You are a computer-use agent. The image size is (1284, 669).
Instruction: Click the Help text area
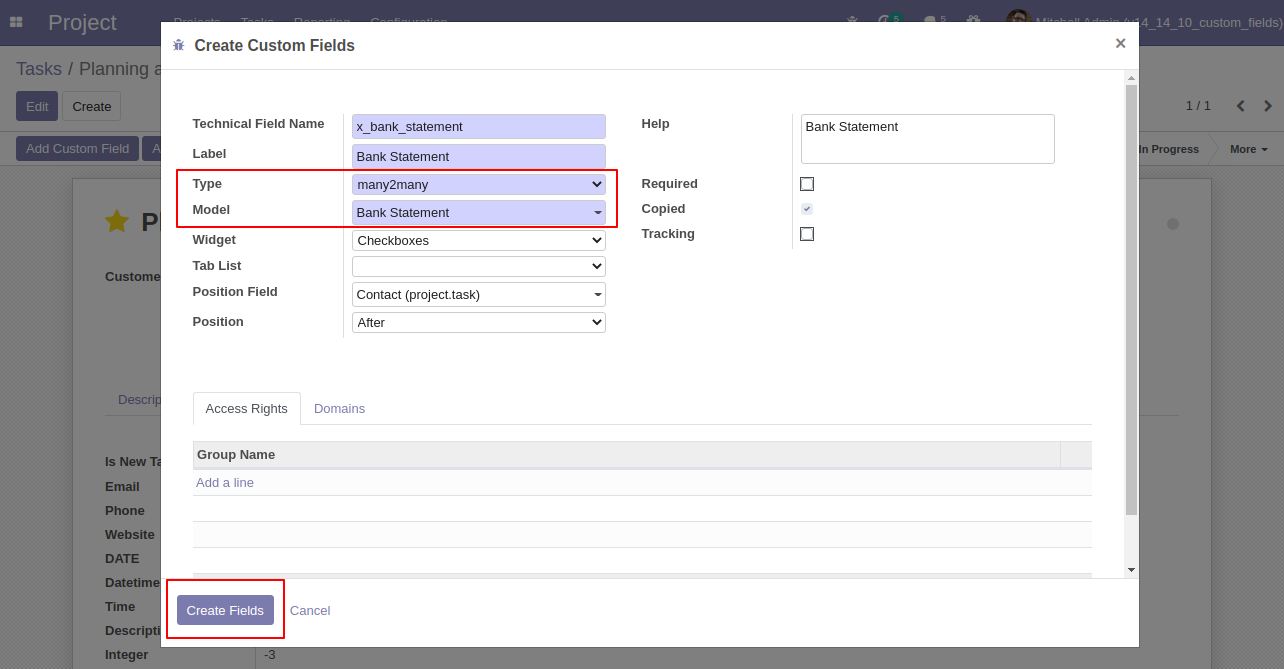tap(928, 139)
